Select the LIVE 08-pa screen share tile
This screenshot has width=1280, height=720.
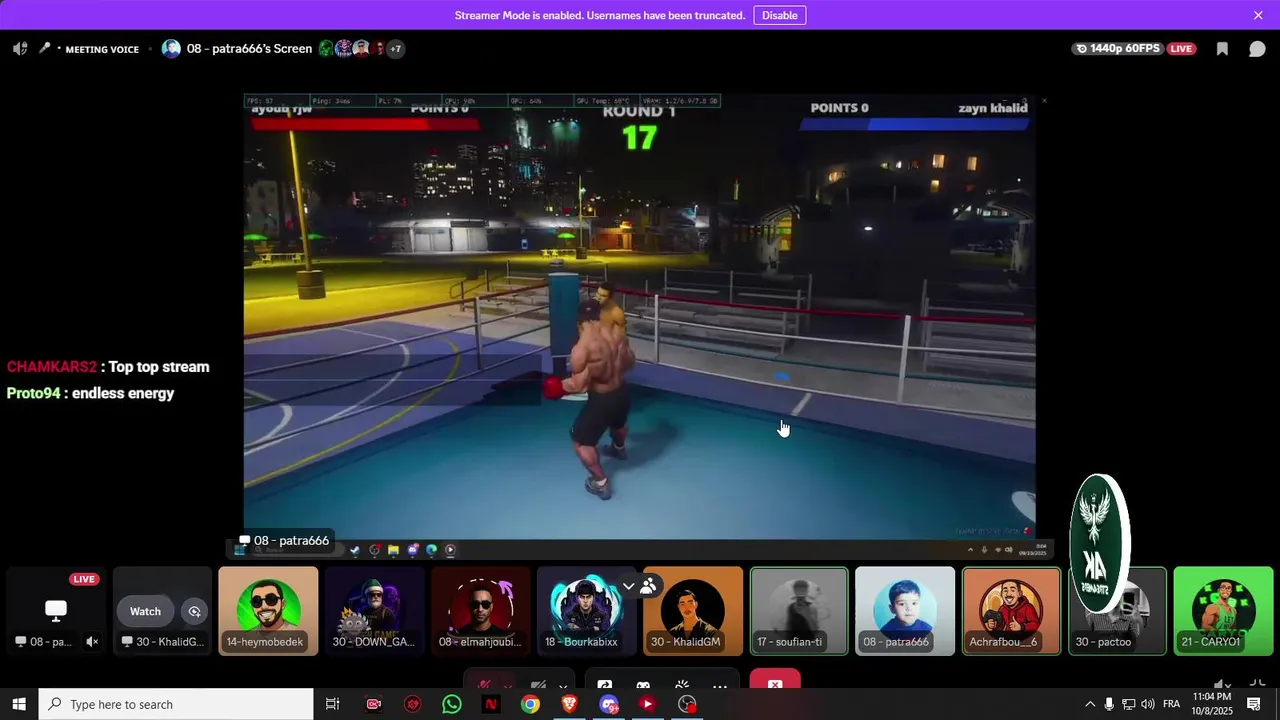click(x=56, y=611)
